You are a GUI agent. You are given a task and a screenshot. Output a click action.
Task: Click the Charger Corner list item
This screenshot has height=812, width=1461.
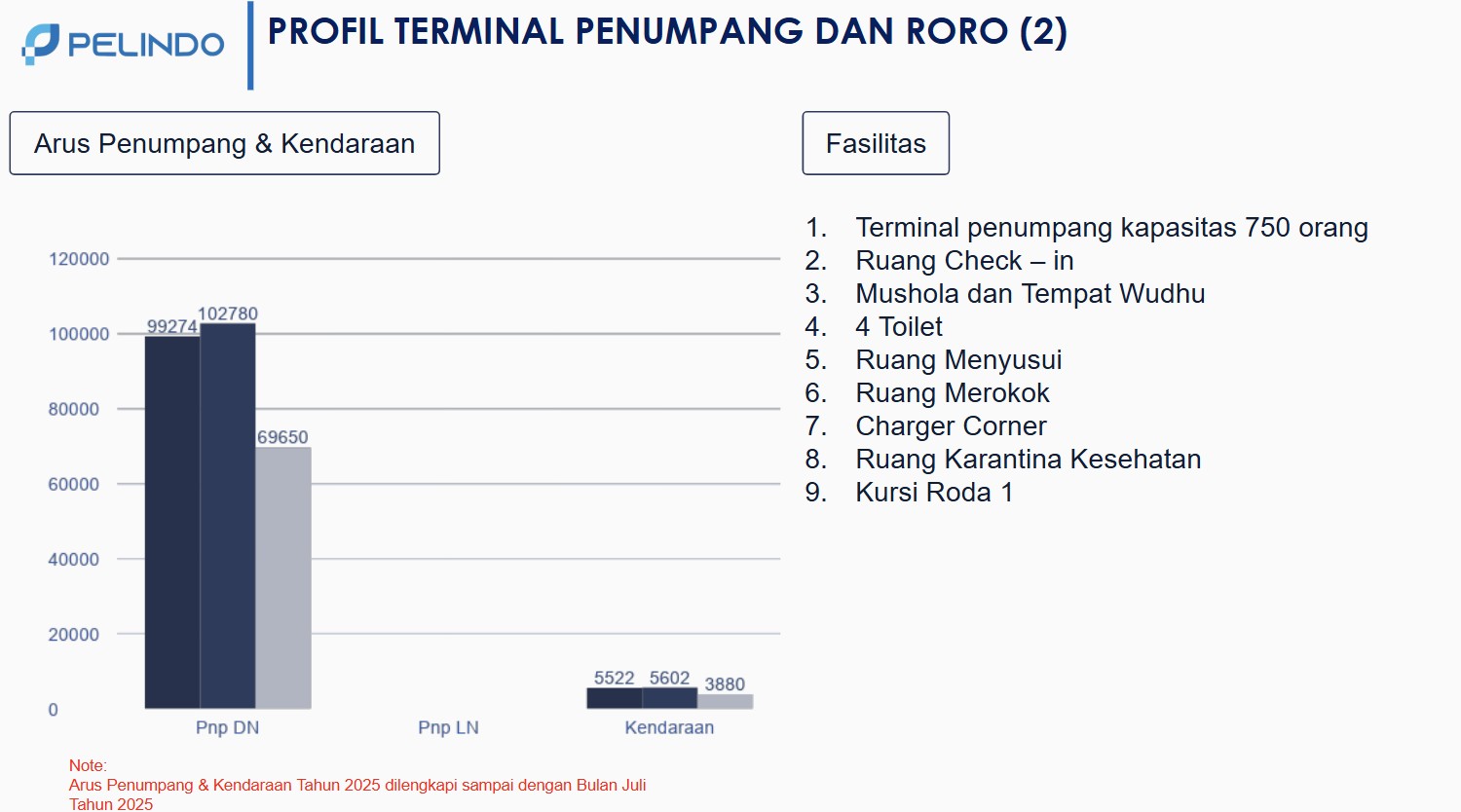(x=950, y=426)
